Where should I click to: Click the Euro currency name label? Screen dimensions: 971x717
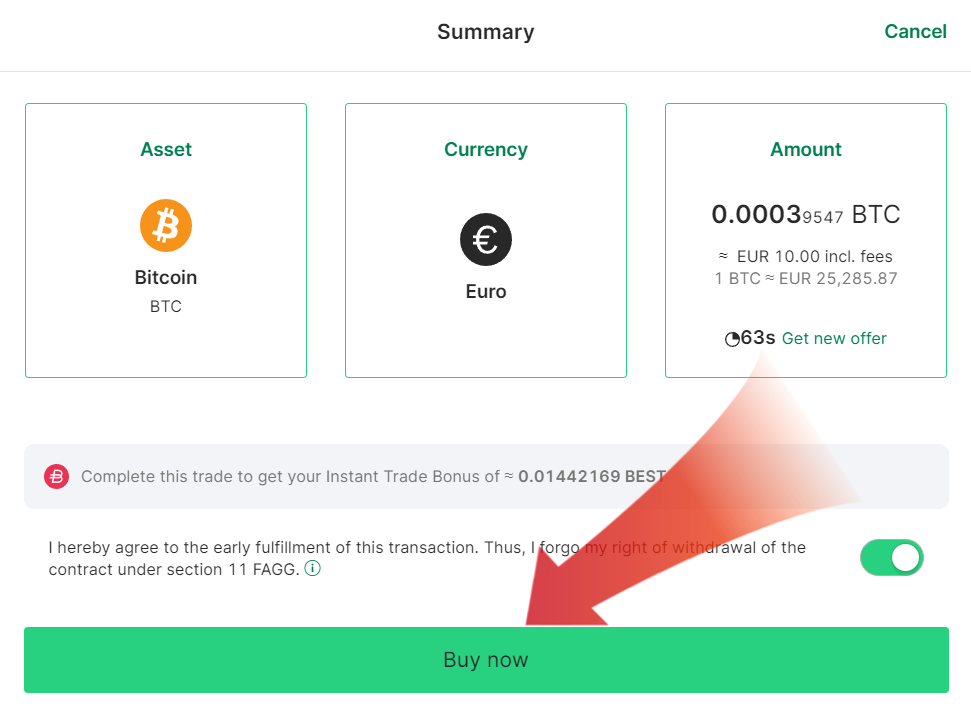click(486, 292)
